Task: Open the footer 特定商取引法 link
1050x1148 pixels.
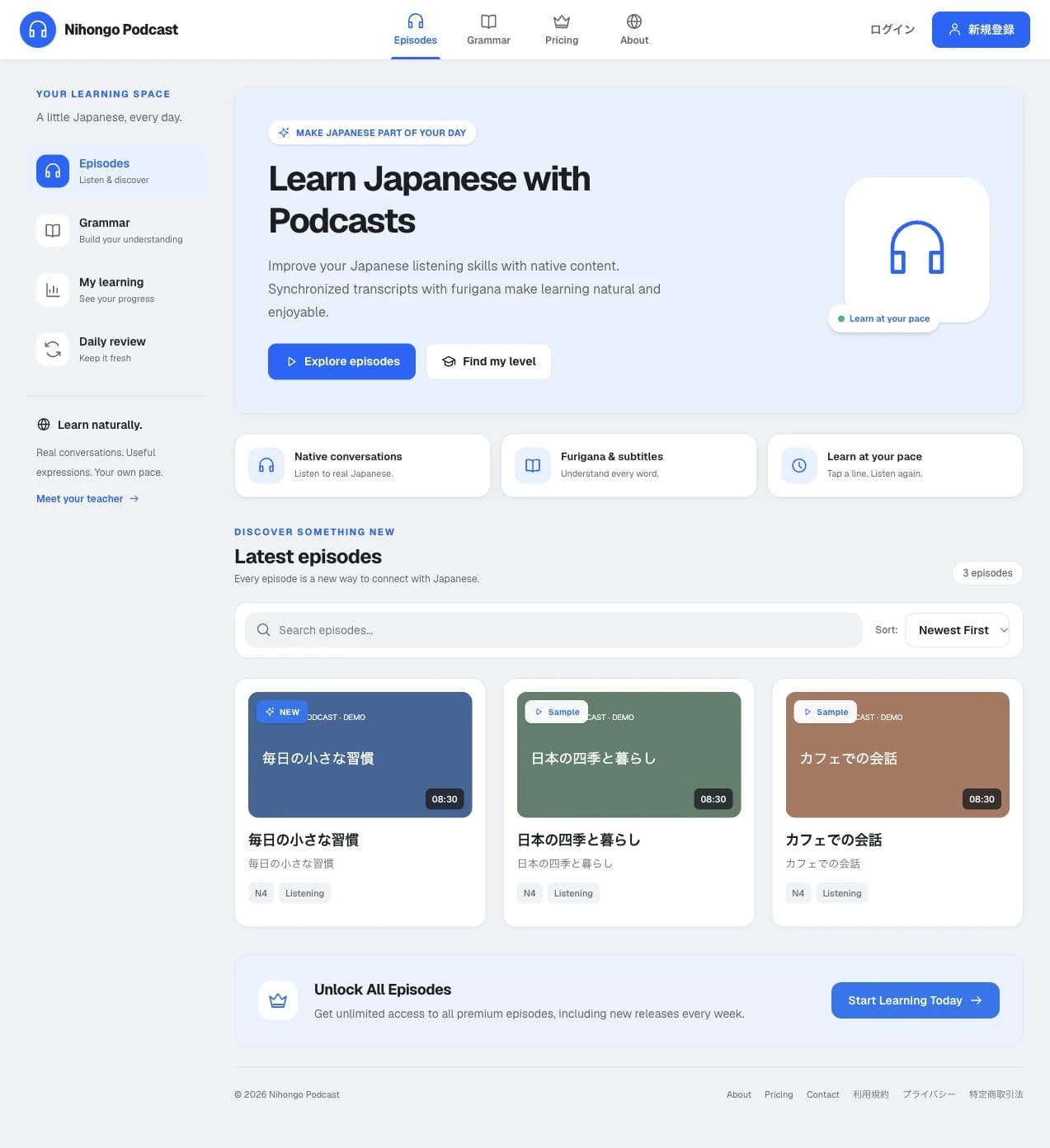Action: (x=996, y=1094)
